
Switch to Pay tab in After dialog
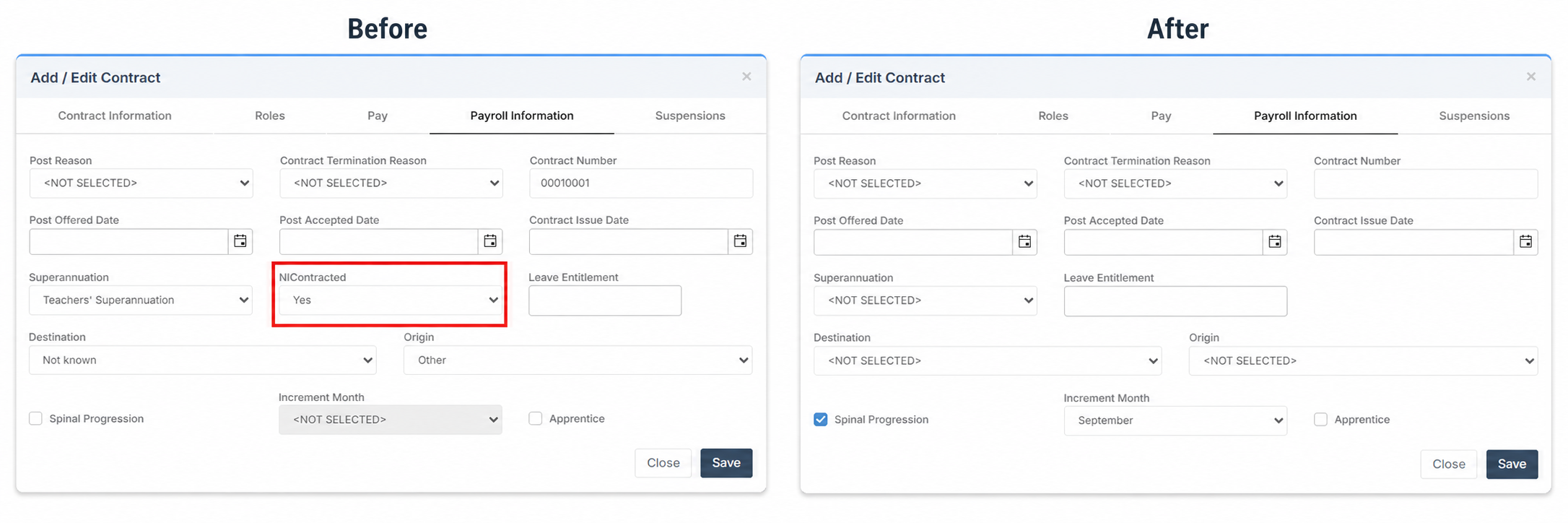click(x=1161, y=116)
